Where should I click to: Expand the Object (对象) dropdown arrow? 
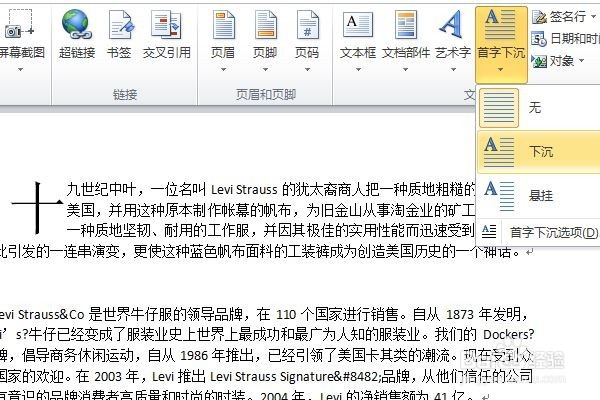tap(582, 60)
